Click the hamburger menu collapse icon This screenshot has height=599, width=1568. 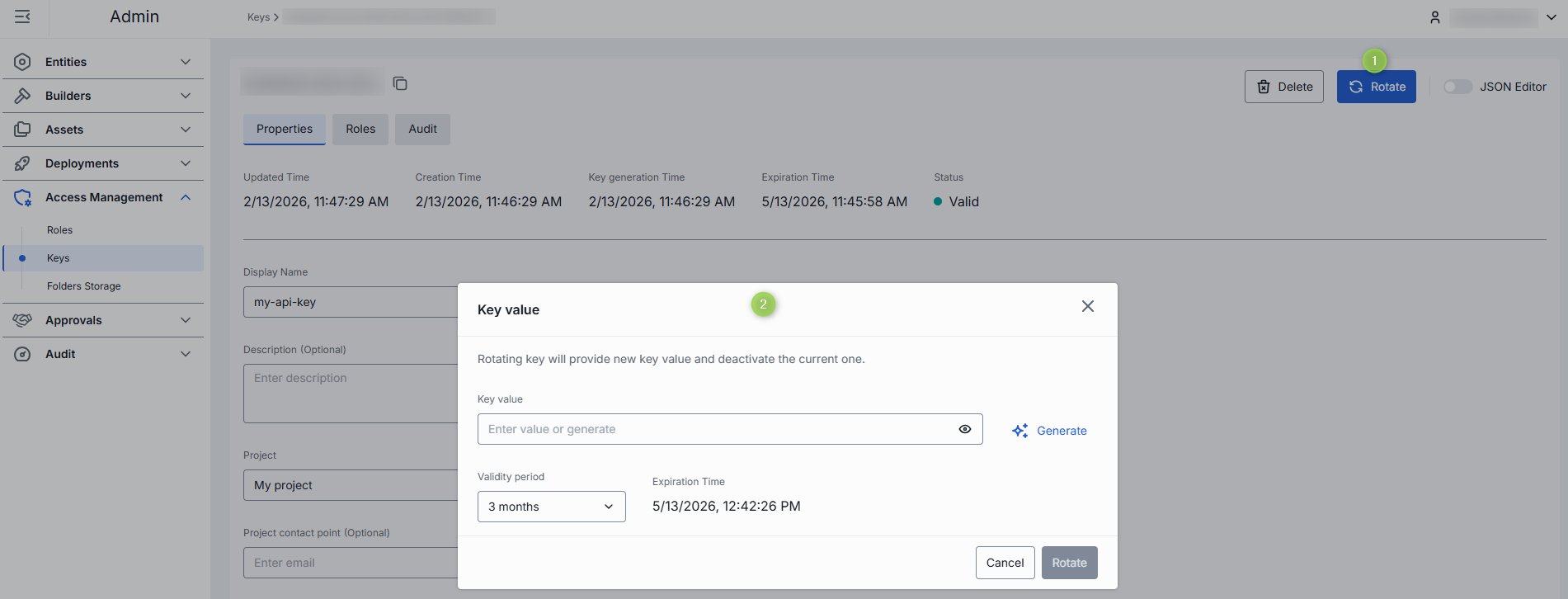tap(22, 17)
